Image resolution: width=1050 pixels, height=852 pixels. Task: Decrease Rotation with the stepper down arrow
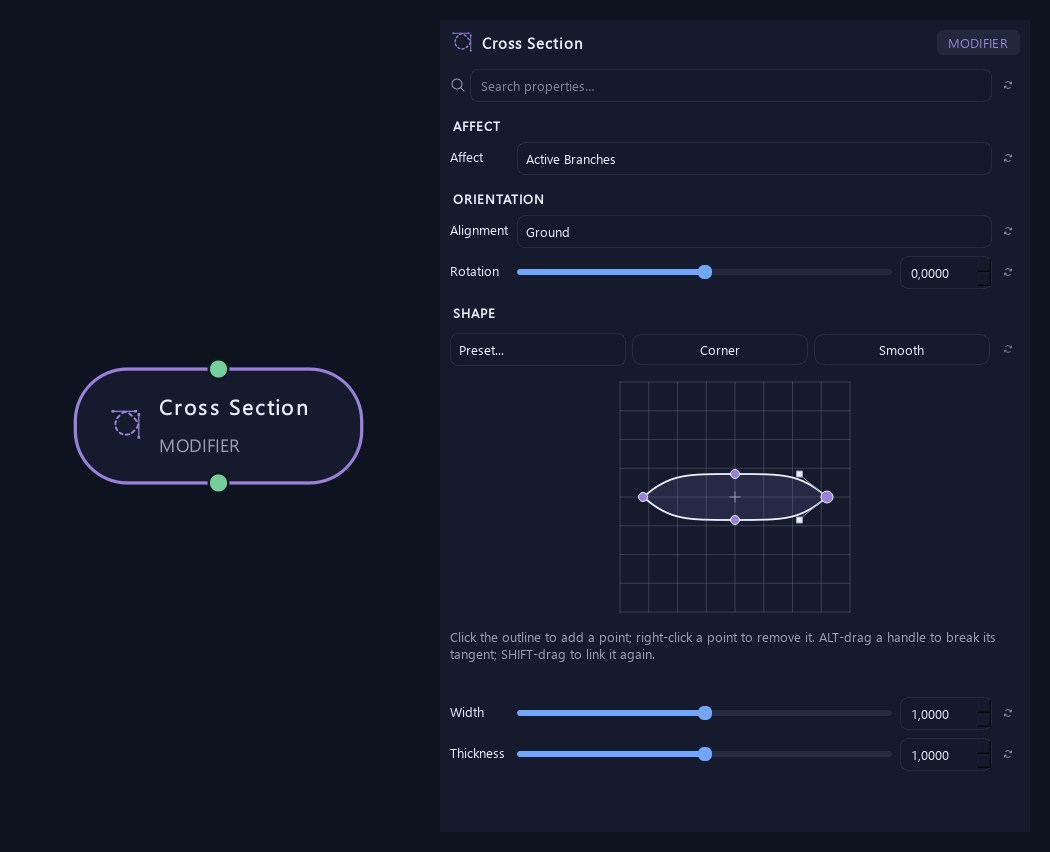(984, 280)
